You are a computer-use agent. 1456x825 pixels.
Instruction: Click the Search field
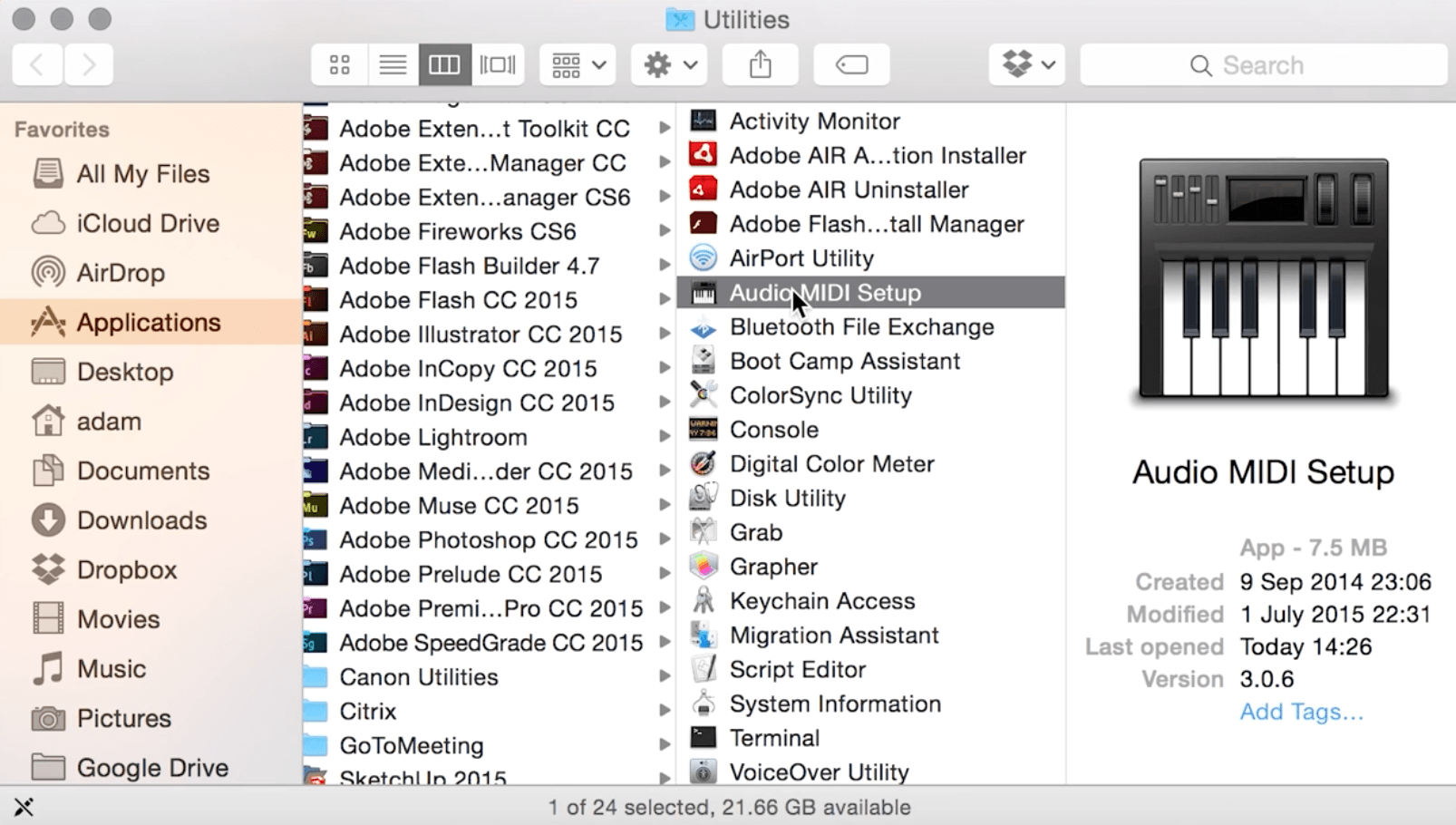(x=1264, y=64)
